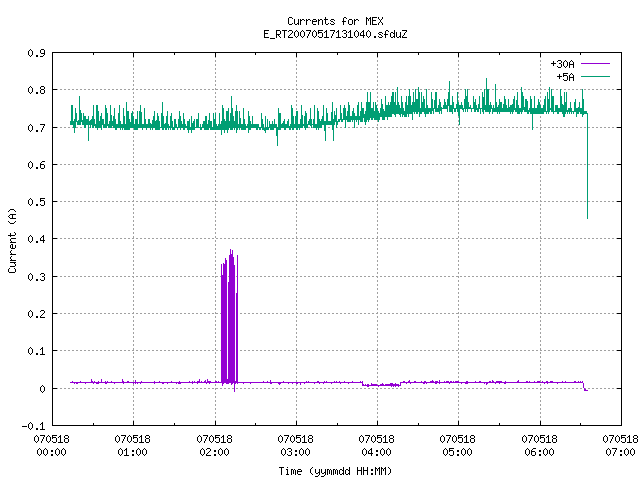The height and width of the screenshot is (480, 640).
Task: Click the 'Time (yymmdd HH:MM)' x-axis label
Action: pyautogui.click(x=335, y=471)
